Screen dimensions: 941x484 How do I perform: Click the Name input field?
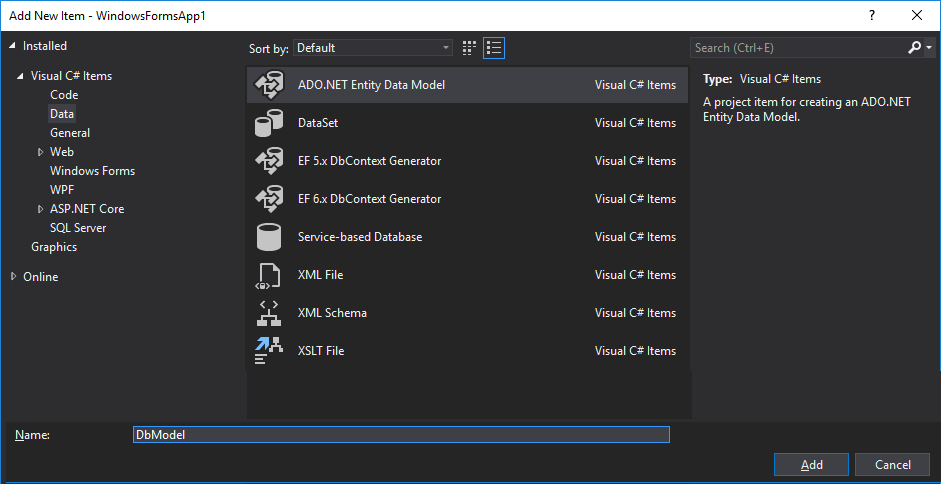[400, 435]
